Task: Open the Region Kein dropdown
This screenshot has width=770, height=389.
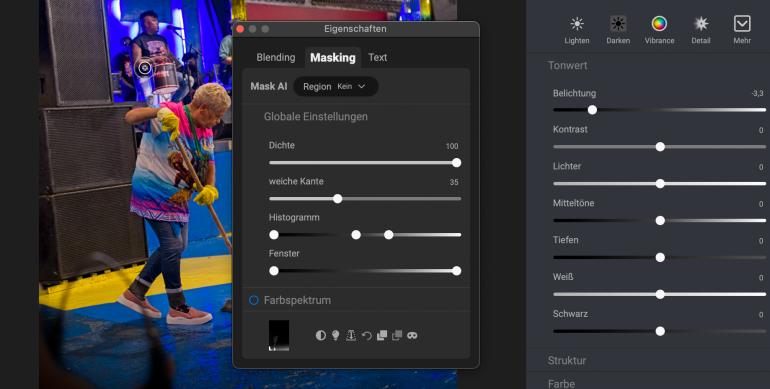Action: coord(335,86)
